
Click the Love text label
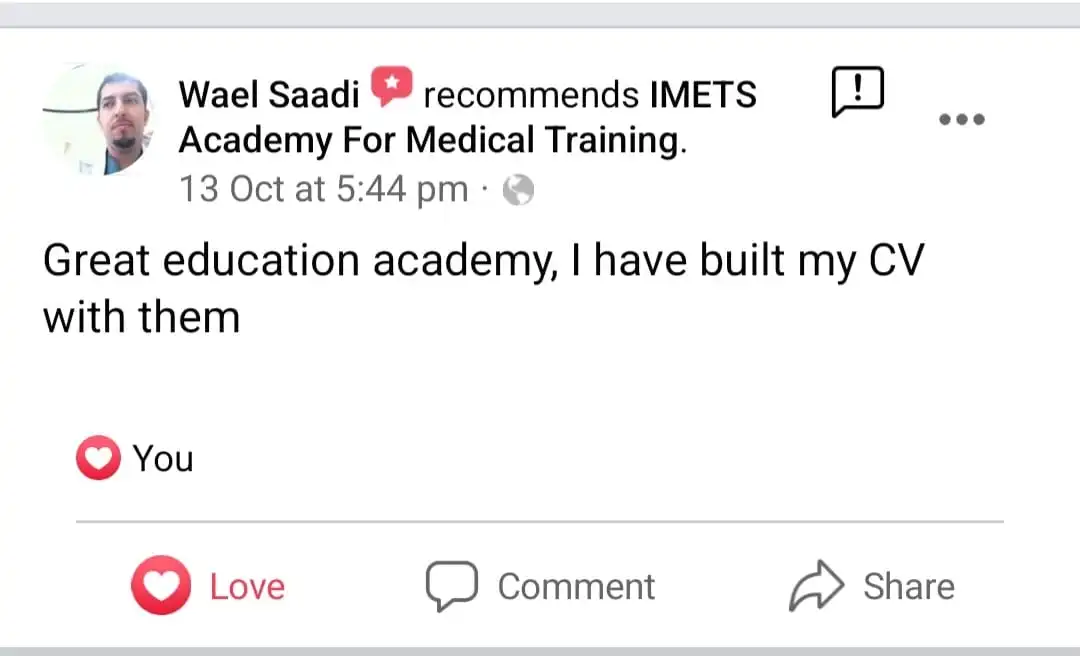pyautogui.click(x=247, y=587)
